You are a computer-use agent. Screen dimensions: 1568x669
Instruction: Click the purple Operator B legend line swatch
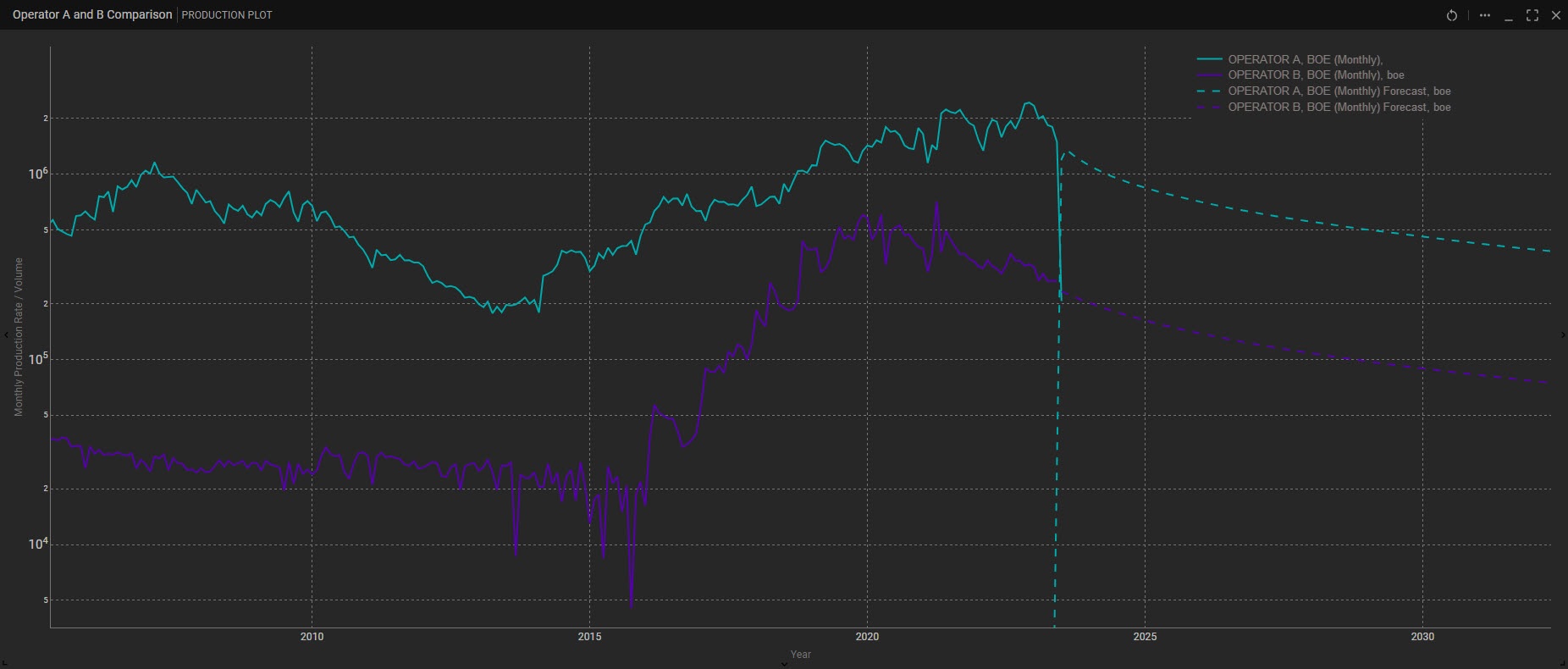1209,75
